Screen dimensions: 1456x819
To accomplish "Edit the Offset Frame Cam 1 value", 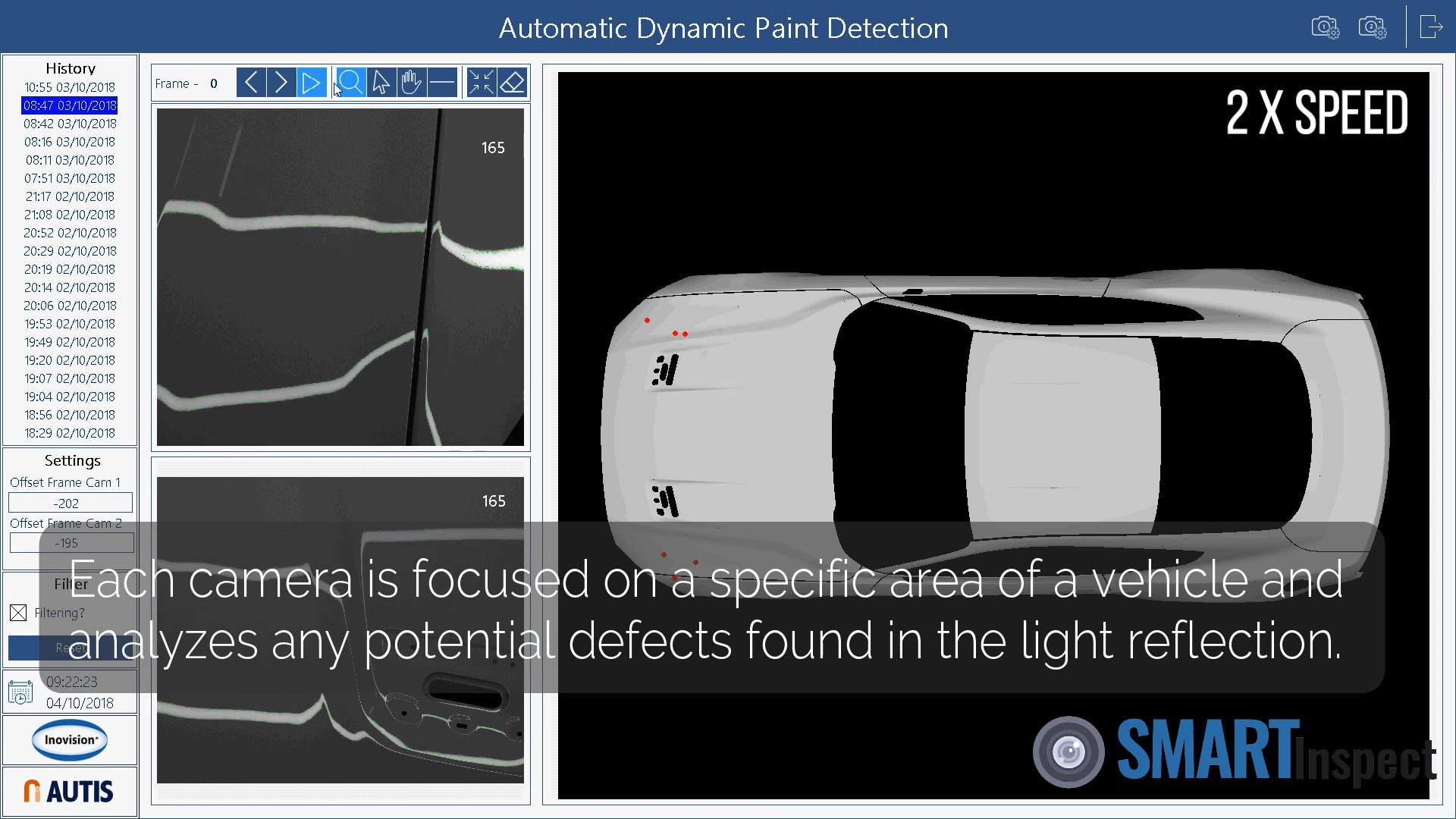I will coord(70,502).
